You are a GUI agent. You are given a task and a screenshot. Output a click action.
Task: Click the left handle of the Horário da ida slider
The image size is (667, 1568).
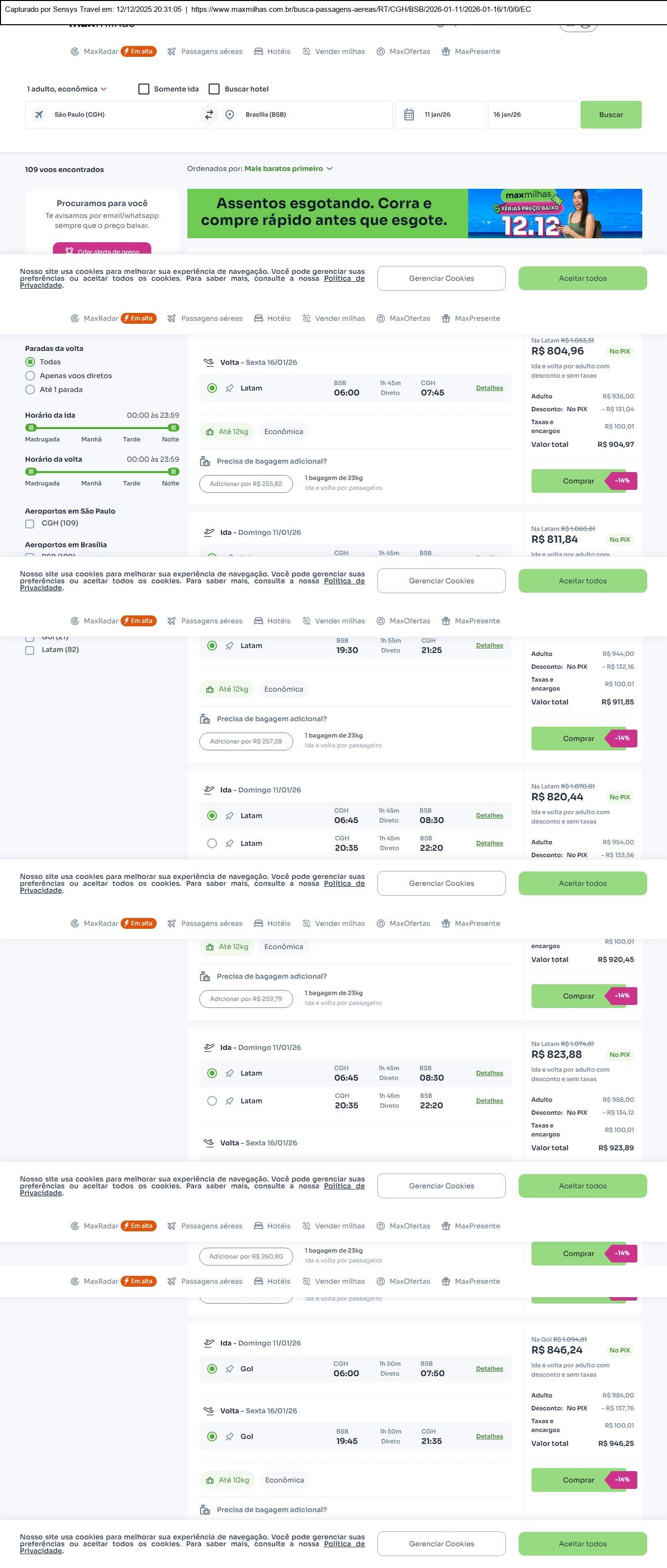coord(31,427)
